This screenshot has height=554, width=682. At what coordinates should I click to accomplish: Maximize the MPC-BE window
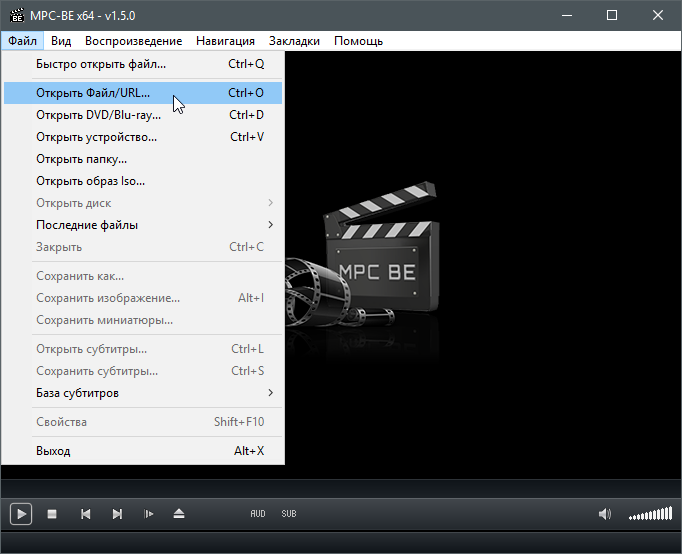tap(612, 15)
